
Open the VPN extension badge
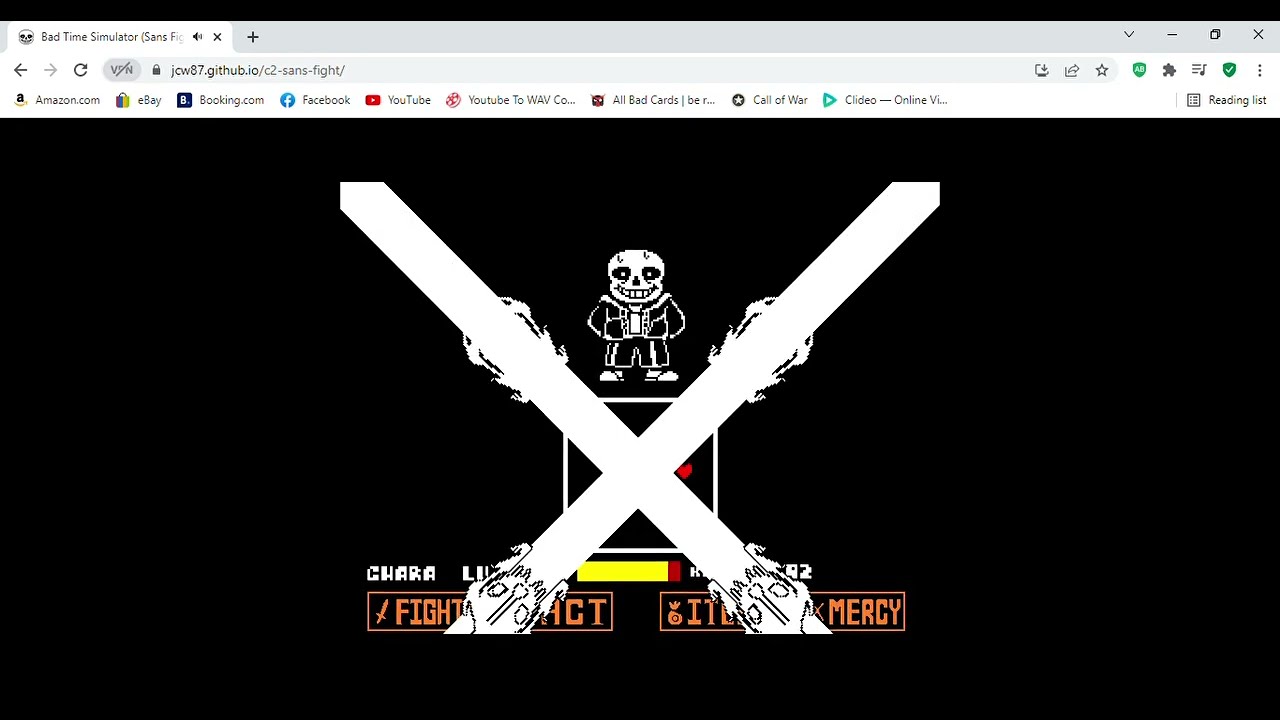[x=122, y=70]
